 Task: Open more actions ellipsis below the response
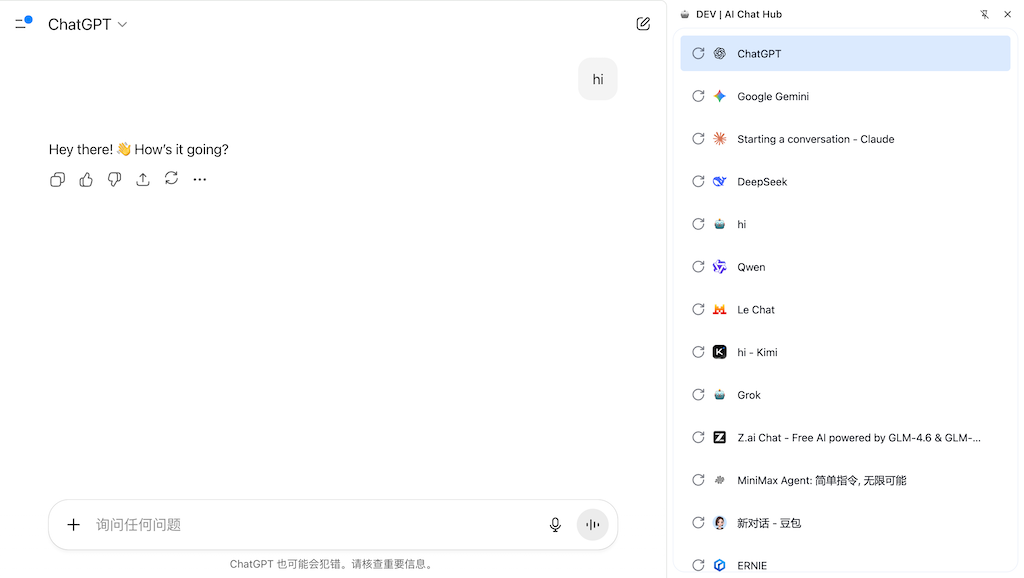tap(200, 180)
